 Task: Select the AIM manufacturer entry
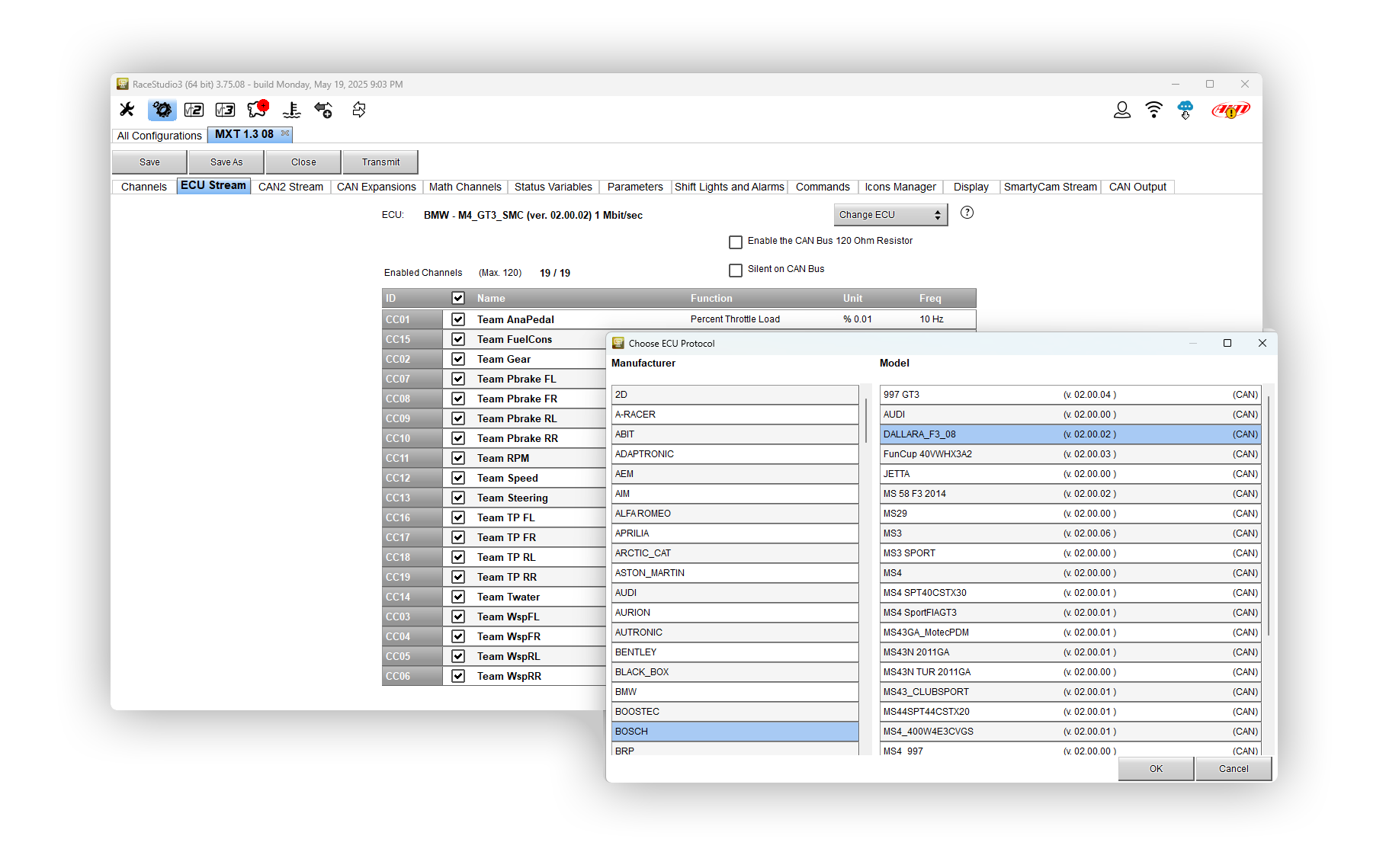point(735,494)
